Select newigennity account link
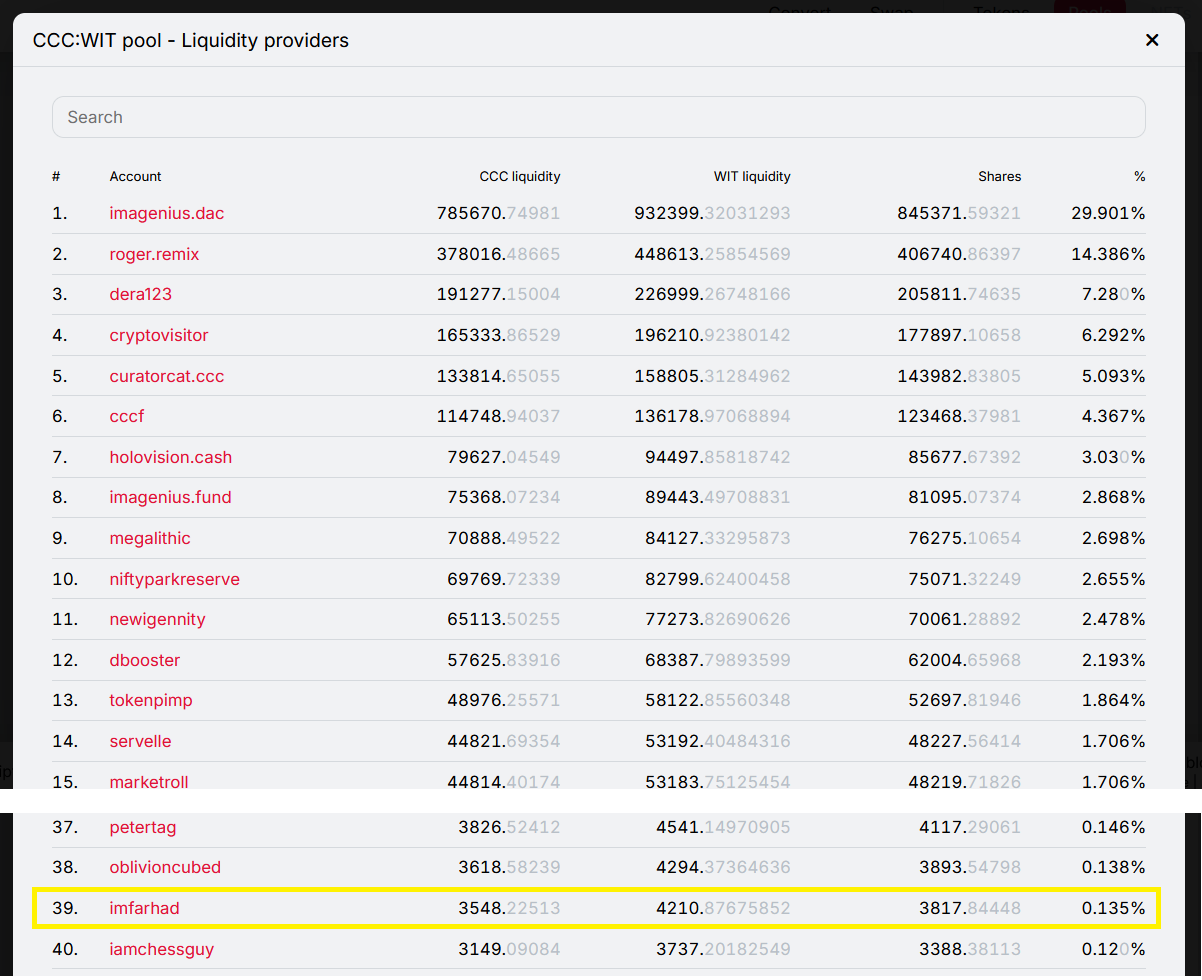 157,619
